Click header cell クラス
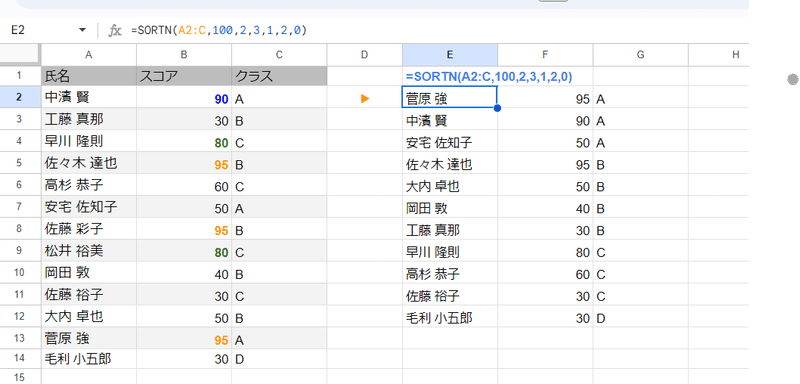 (x=279, y=76)
